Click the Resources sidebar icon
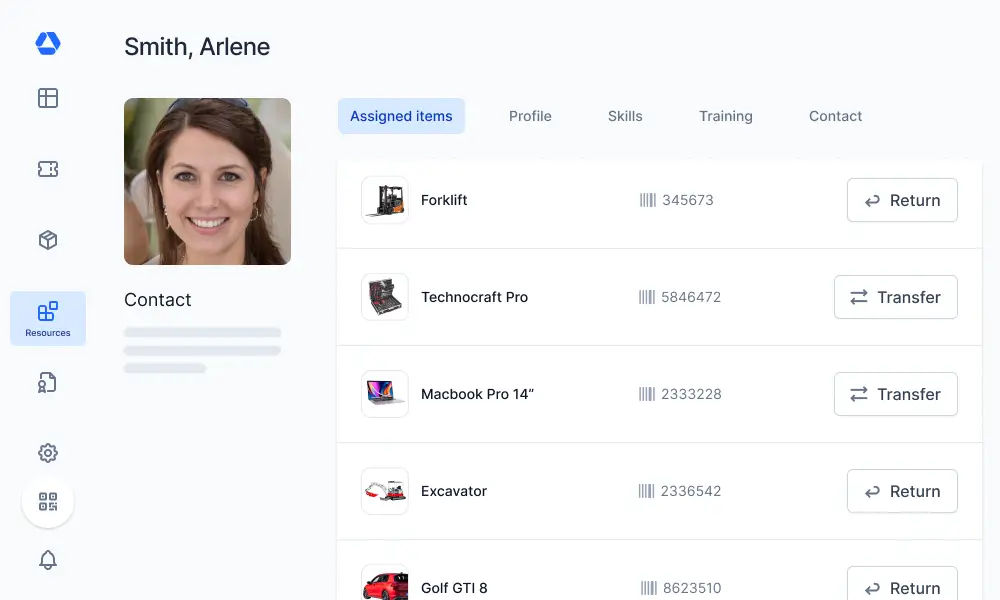The width and height of the screenshot is (1000, 600). pyautogui.click(x=47, y=311)
